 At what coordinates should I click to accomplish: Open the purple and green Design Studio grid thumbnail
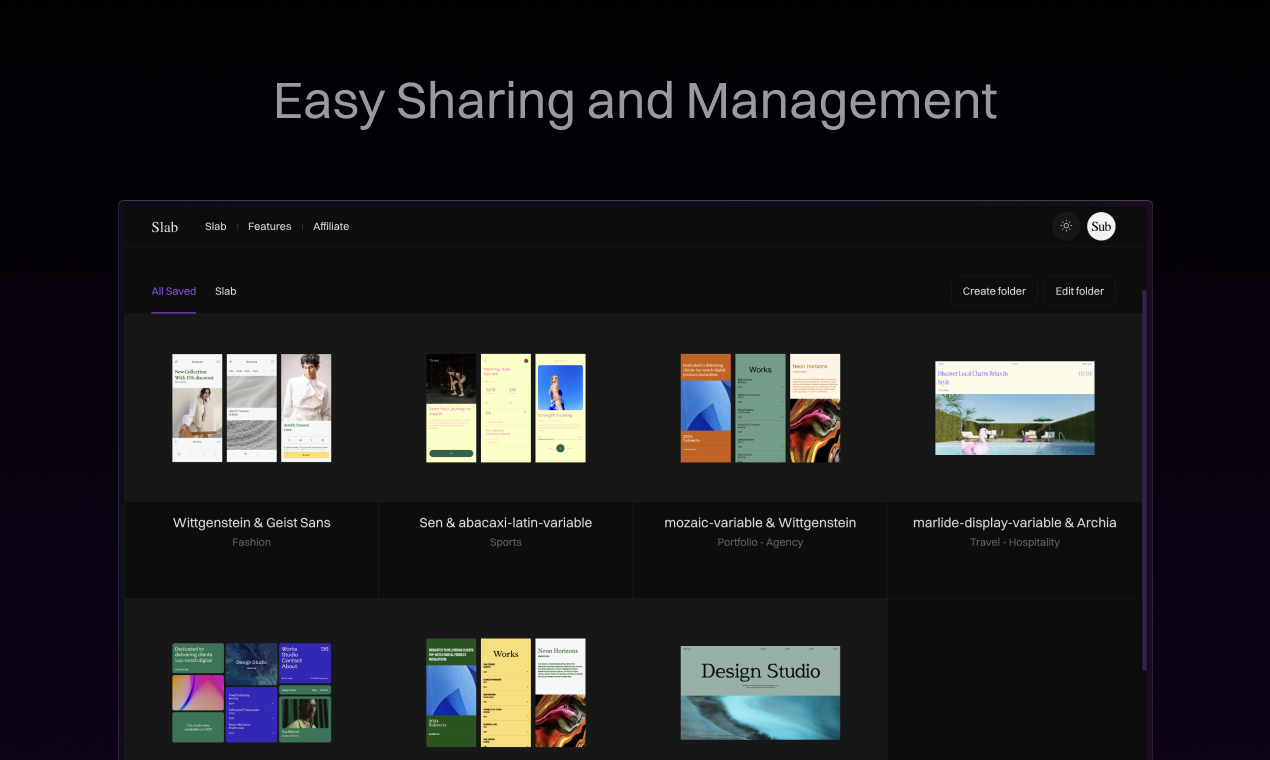point(252,692)
